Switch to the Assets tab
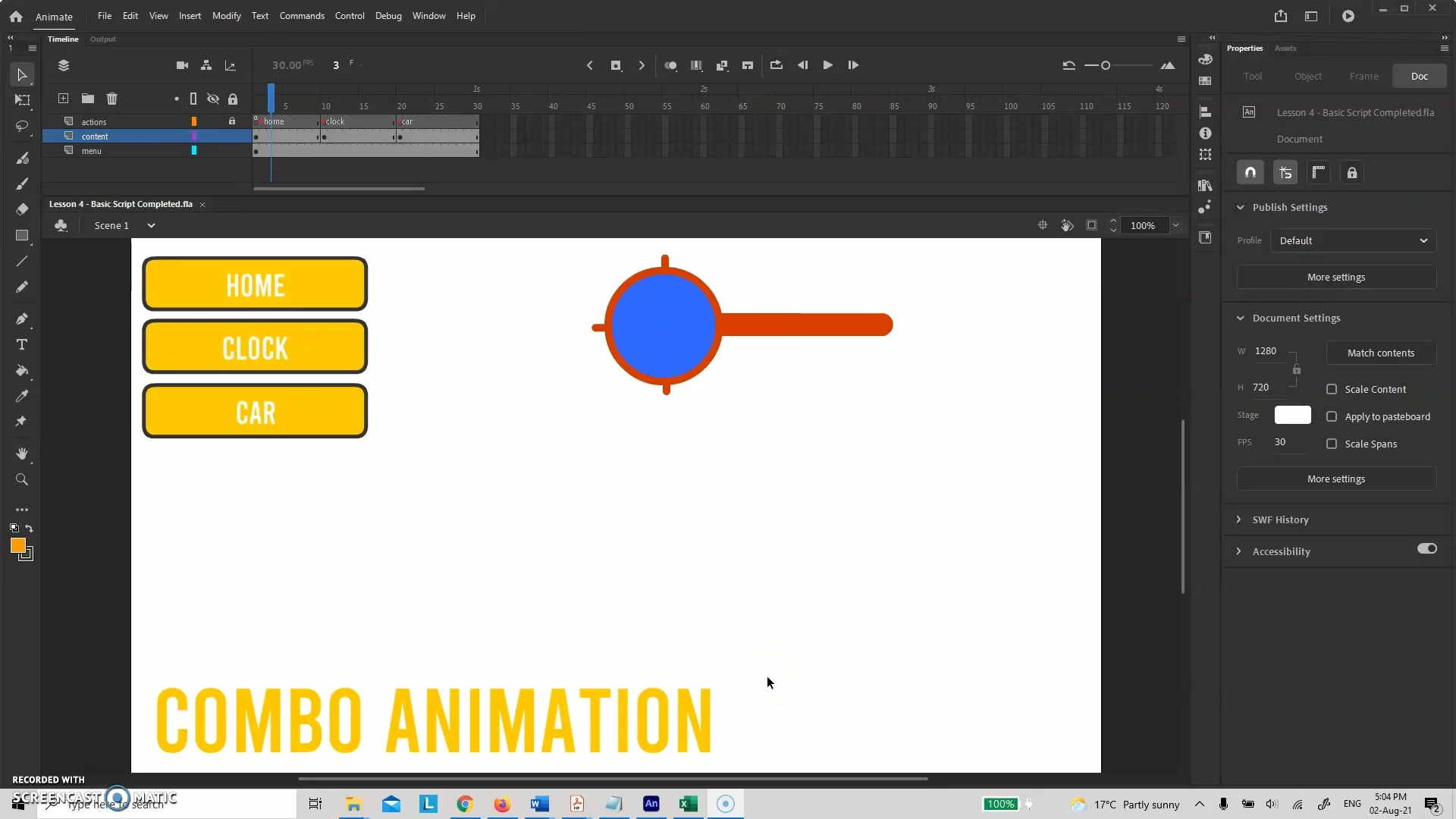This screenshot has width=1456, height=819. pos(1286,48)
